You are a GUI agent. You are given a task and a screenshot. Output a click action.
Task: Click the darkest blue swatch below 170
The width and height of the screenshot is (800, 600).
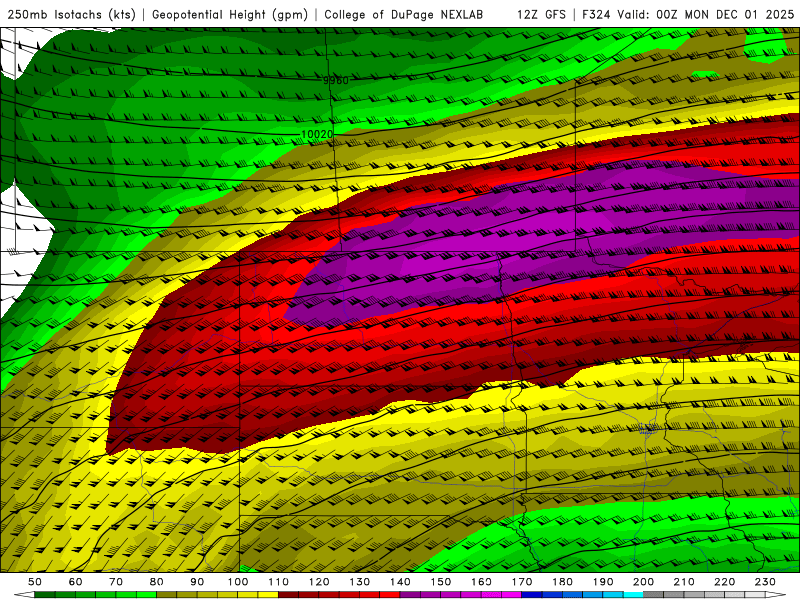(x=532, y=595)
